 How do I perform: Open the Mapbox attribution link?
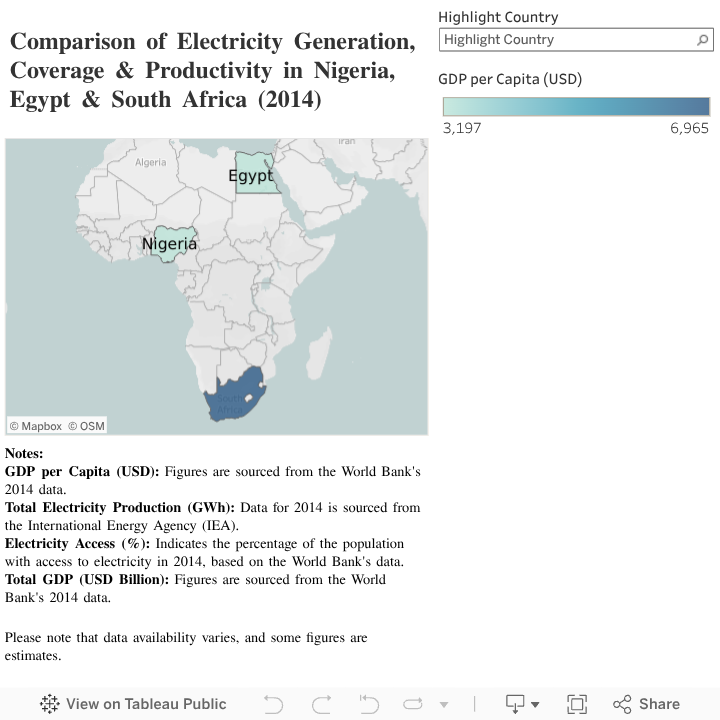click(35, 426)
